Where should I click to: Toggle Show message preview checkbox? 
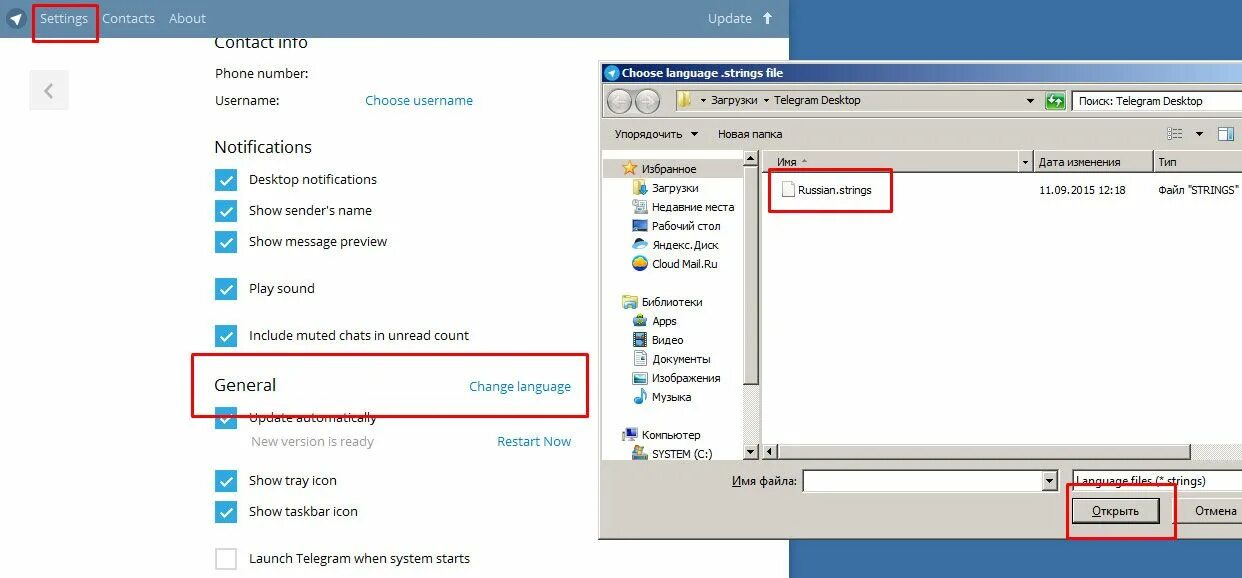pos(226,242)
